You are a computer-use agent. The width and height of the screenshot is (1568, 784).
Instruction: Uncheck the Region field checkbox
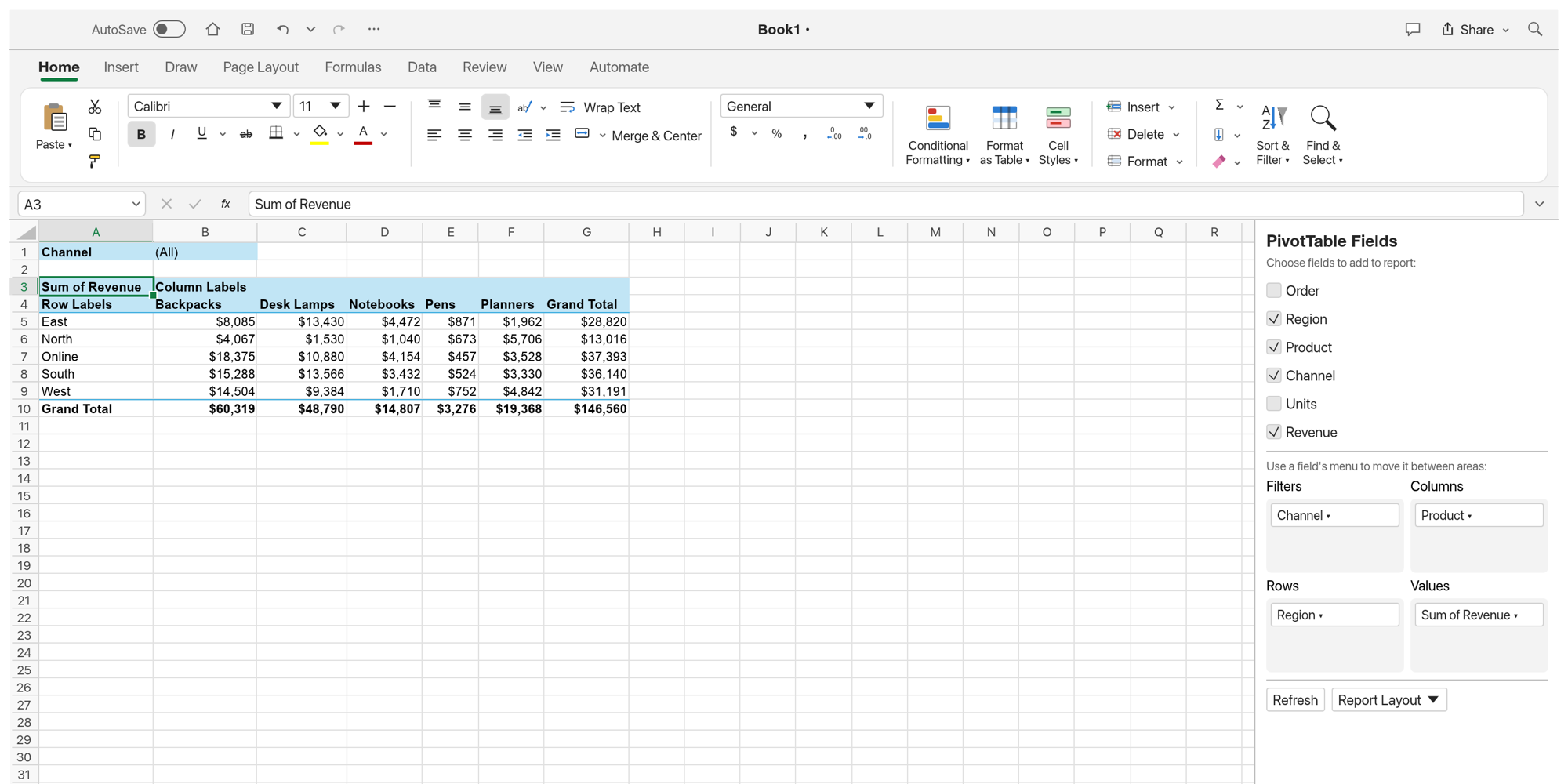(1274, 318)
